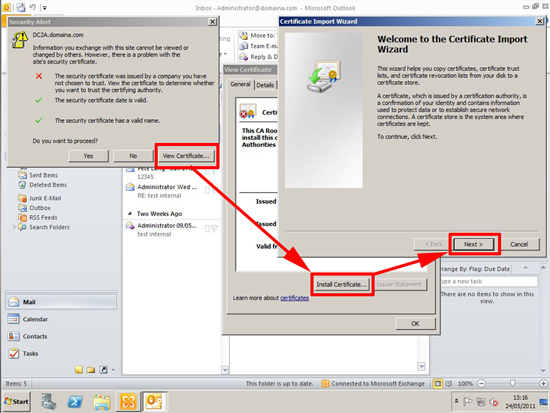Screen dimensions: 550x413
Task: Open the Deleted Items folder
Action: [48, 185]
